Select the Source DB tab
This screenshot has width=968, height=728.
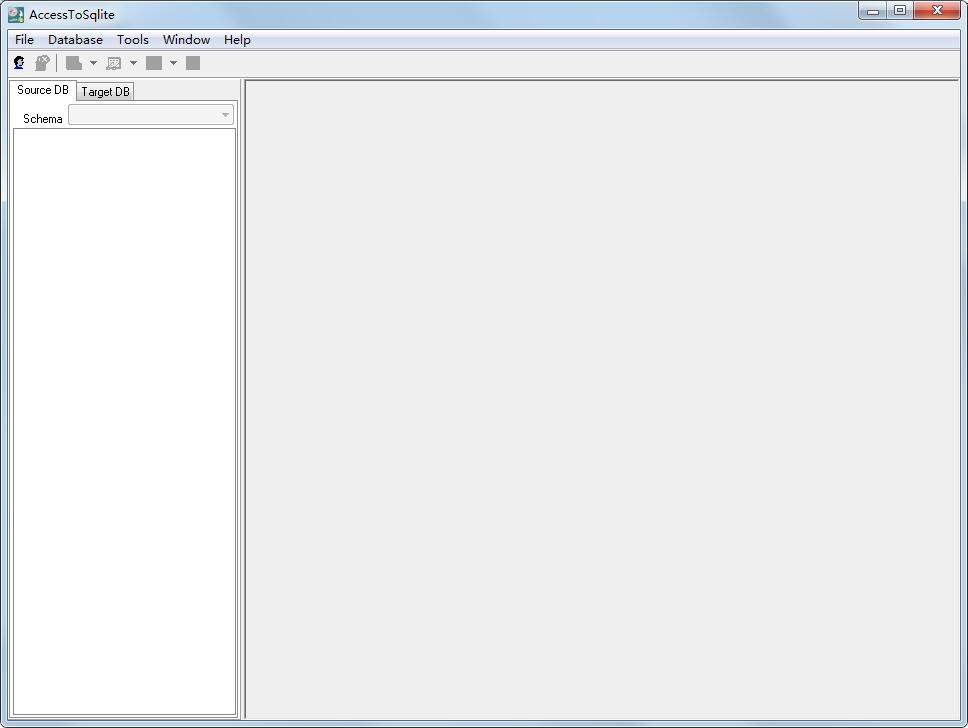coord(42,89)
